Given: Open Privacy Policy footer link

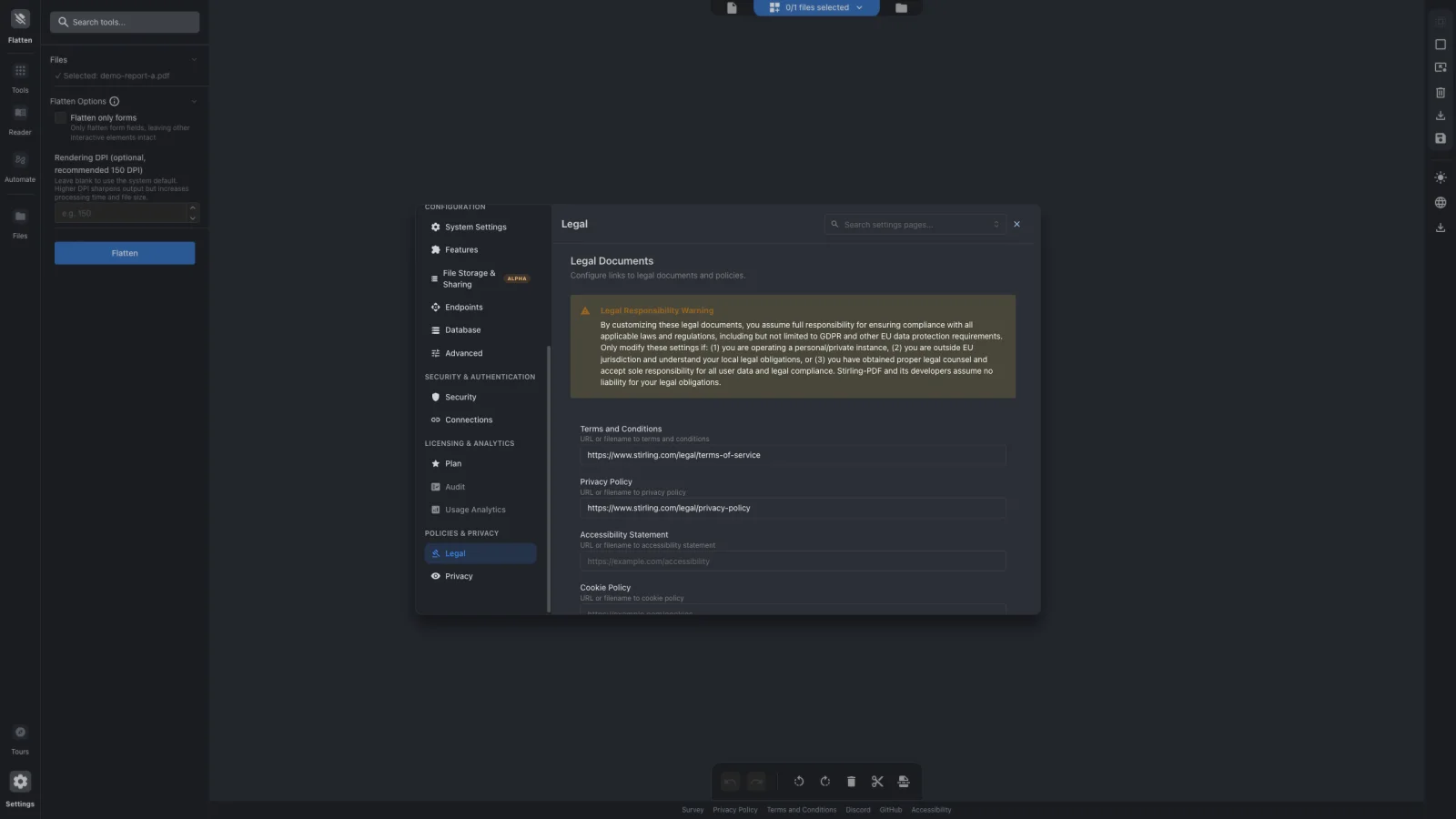Looking at the screenshot, I should (735, 810).
